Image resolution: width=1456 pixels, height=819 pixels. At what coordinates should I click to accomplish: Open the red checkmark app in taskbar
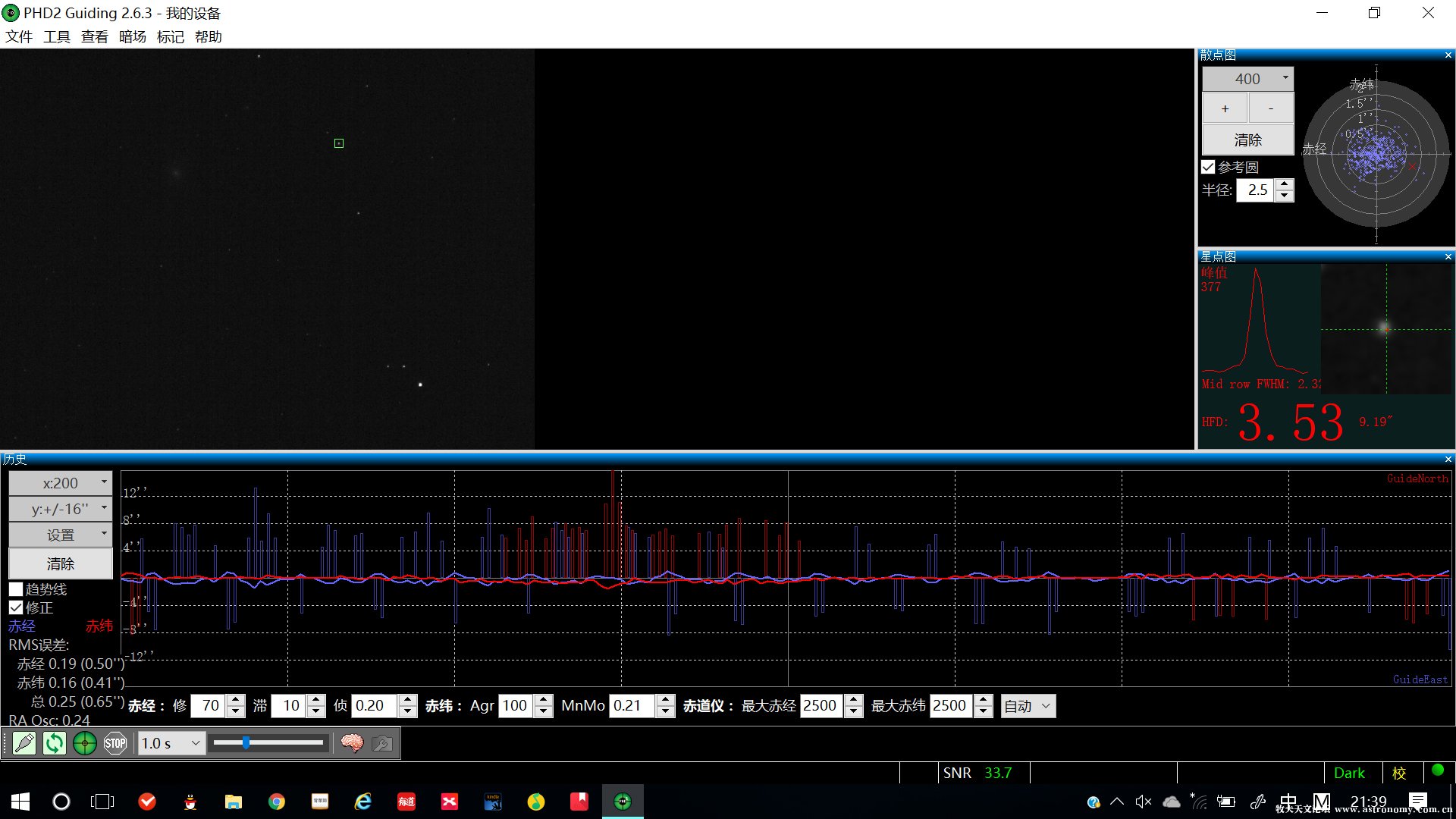147,802
